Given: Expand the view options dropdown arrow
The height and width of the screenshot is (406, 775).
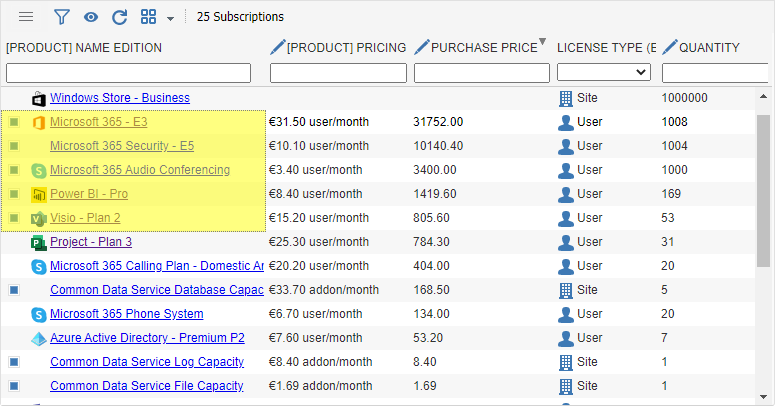Looking at the screenshot, I should tap(171, 19).
